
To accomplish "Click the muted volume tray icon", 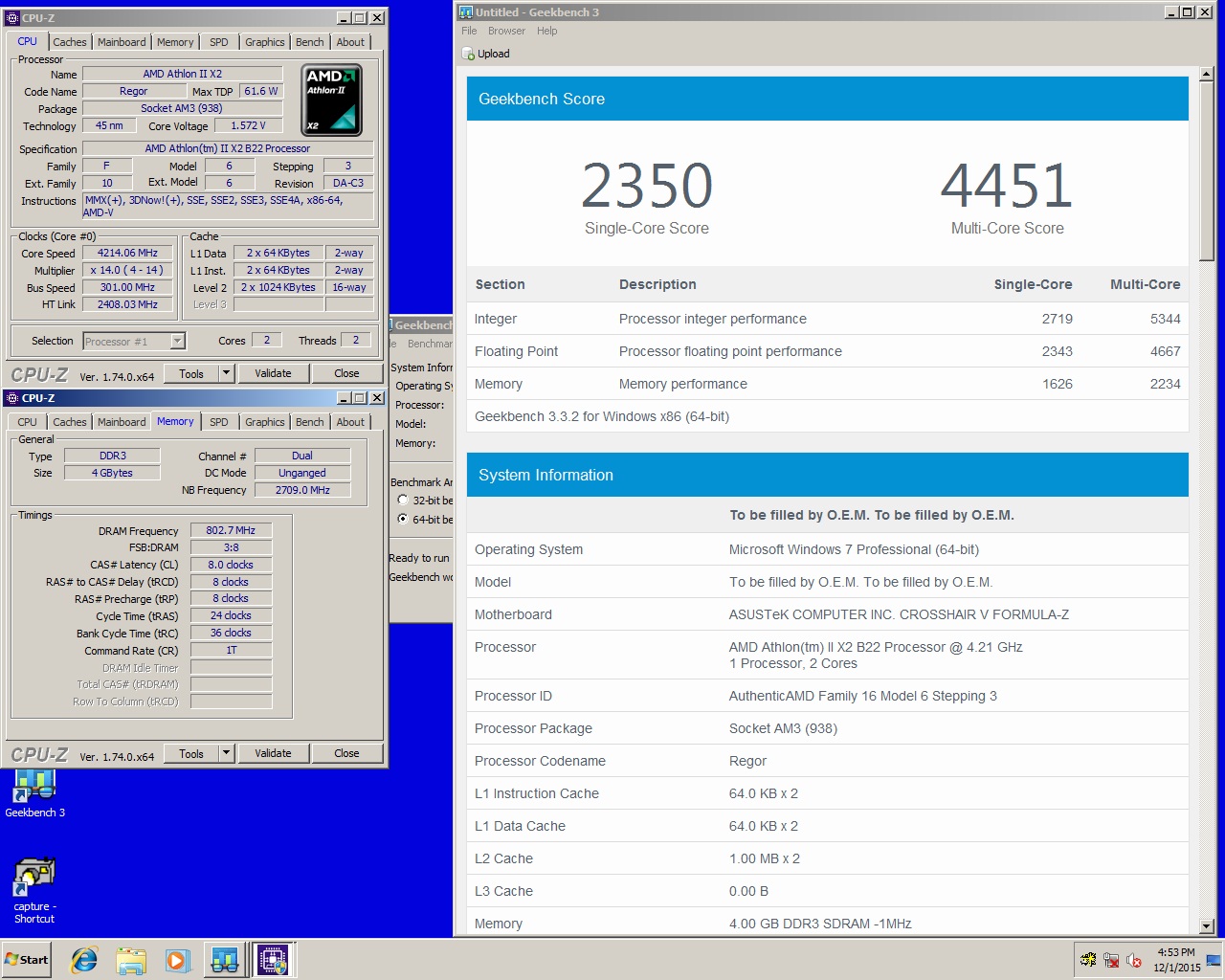I will click(1134, 960).
